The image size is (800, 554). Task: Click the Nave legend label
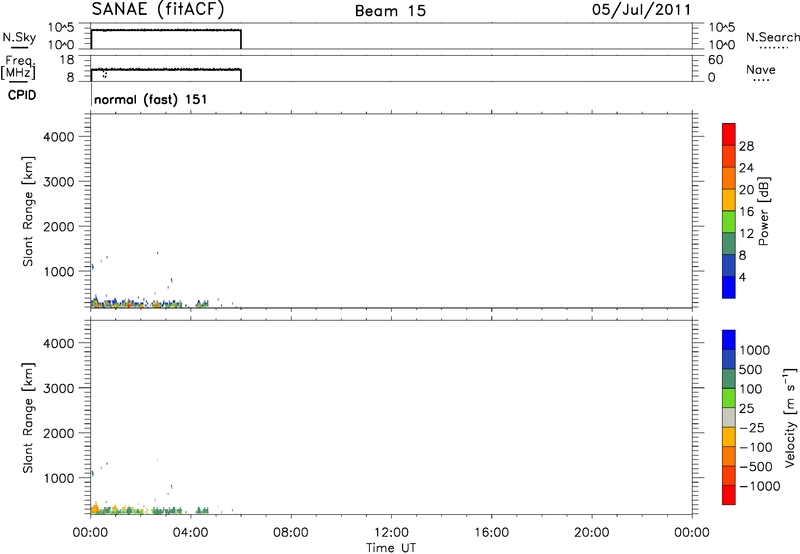pyautogui.click(x=761, y=69)
